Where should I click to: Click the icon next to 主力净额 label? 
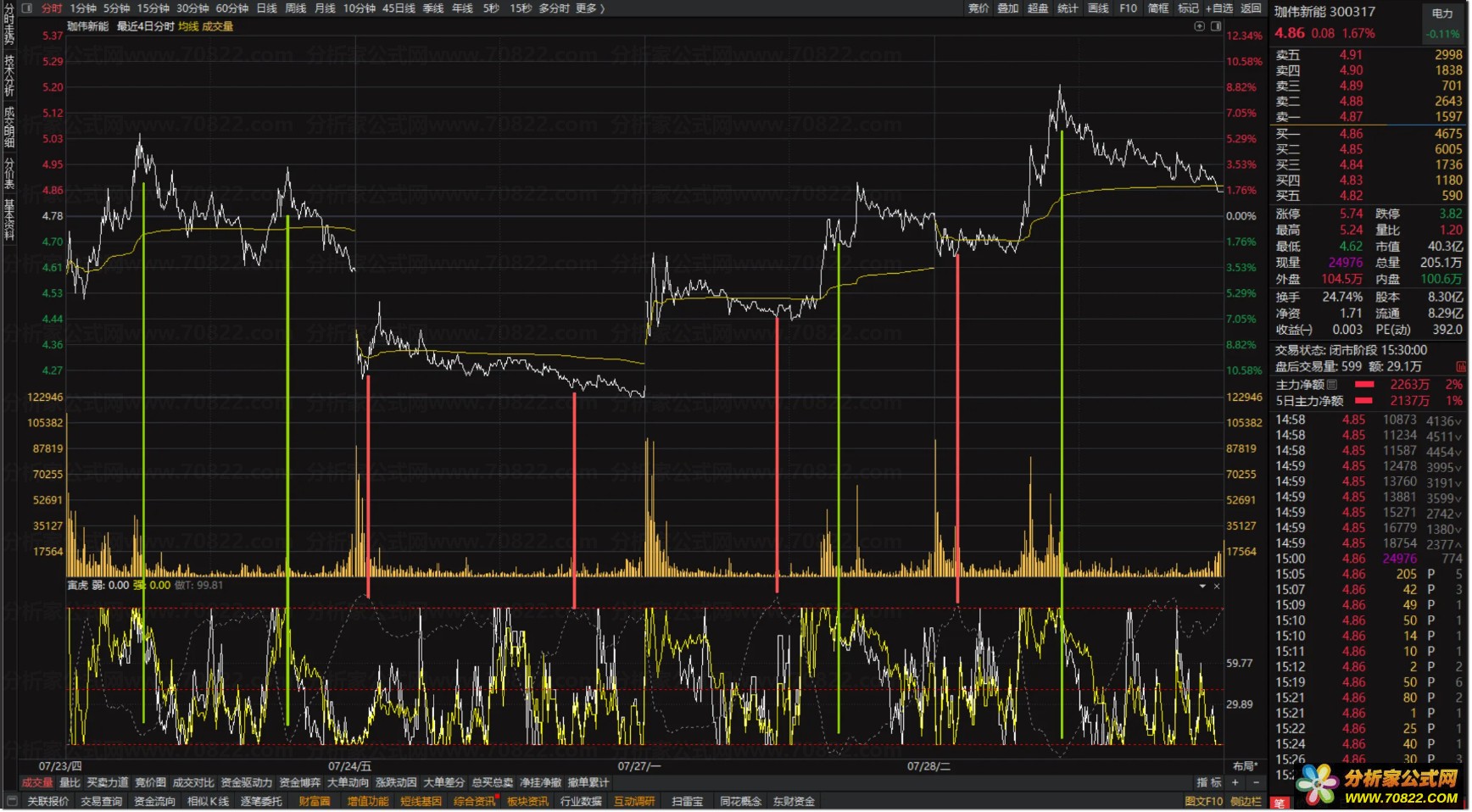coord(1332,385)
